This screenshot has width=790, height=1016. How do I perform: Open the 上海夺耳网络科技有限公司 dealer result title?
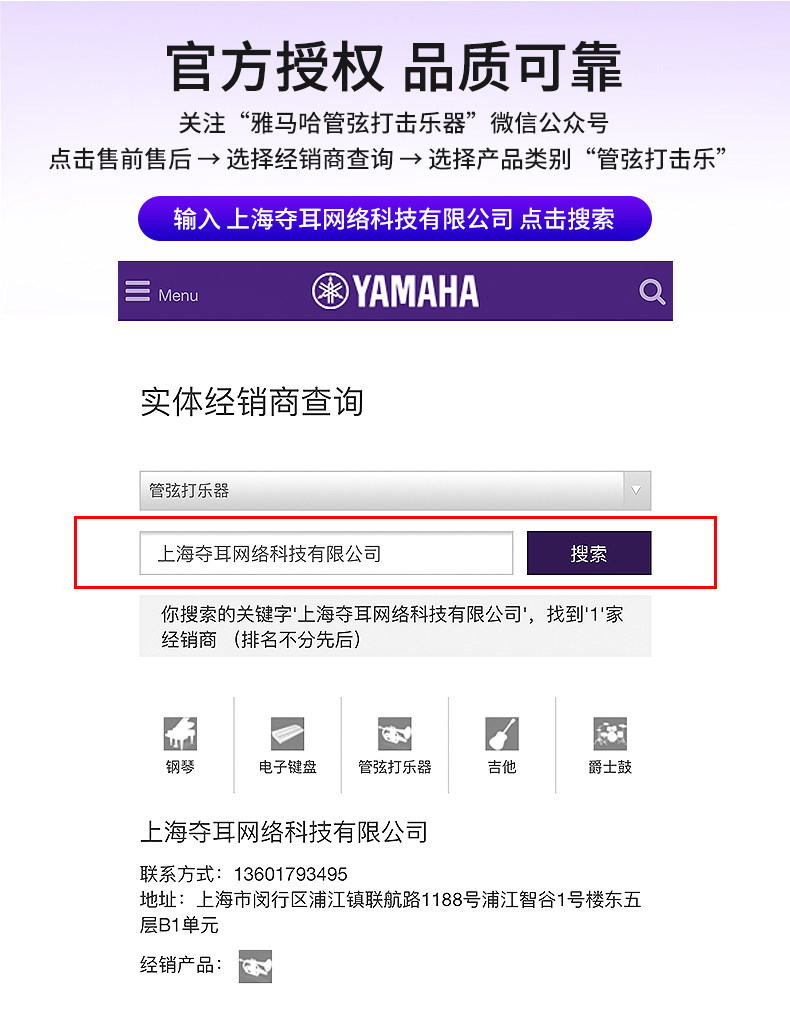coord(284,832)
